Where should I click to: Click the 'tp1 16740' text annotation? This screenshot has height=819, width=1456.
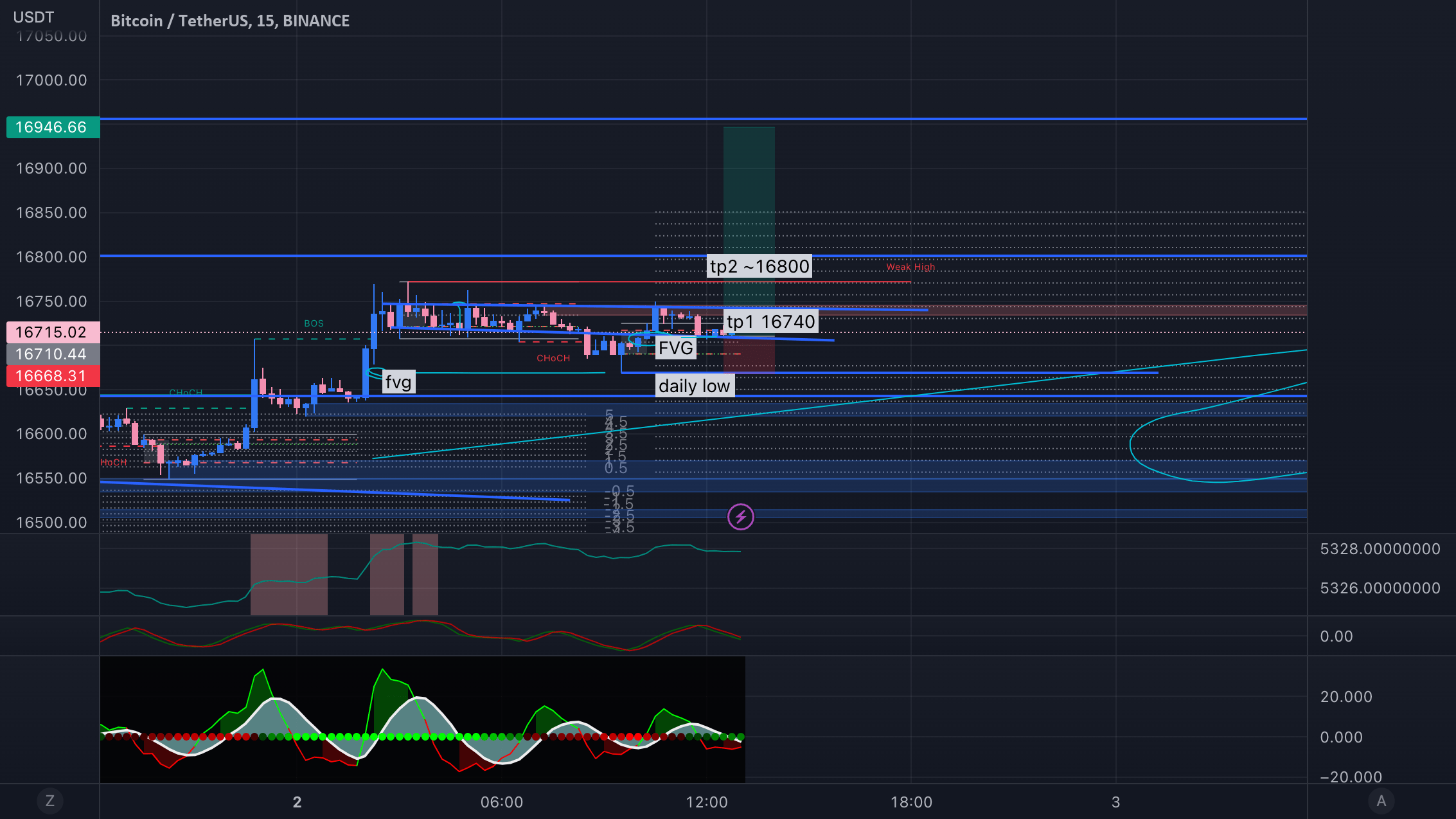click(x=770, y=321)
